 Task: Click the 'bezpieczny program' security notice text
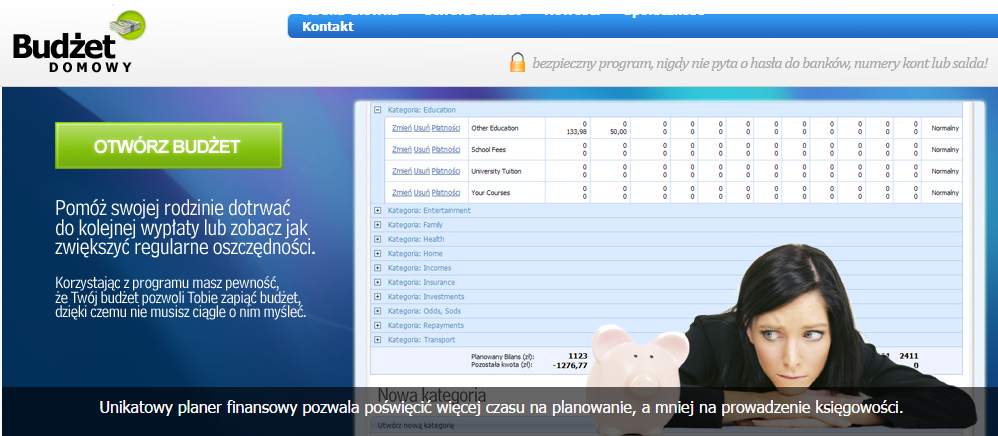(x=760, y=63)
